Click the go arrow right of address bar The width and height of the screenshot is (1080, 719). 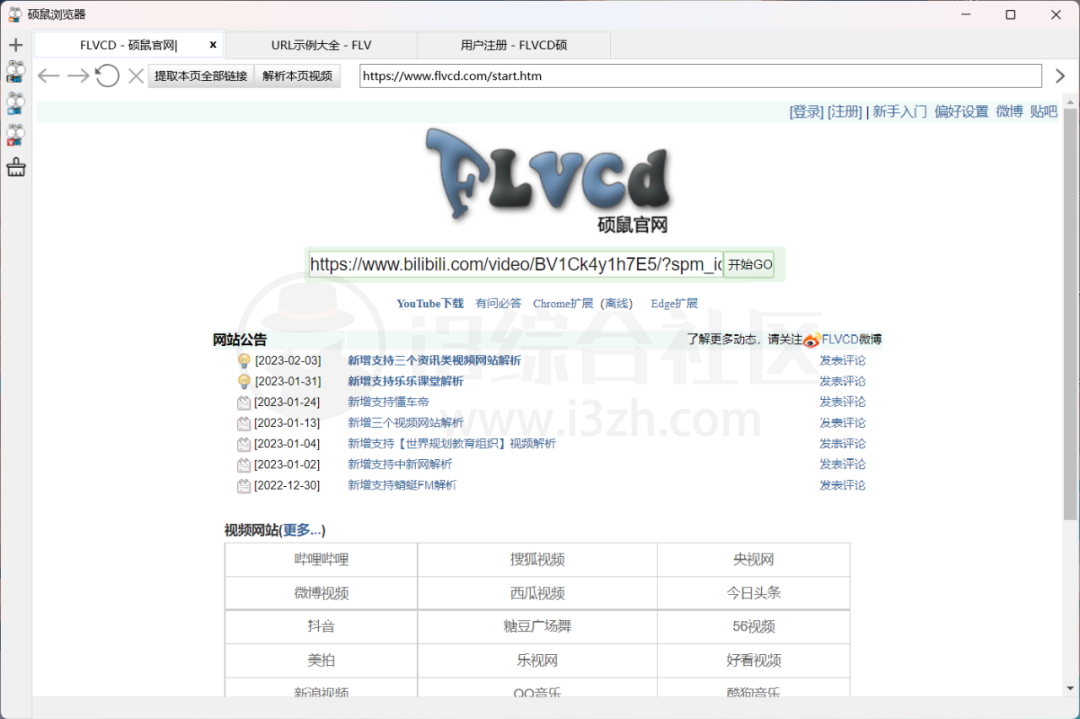(x=1060, y=76)
